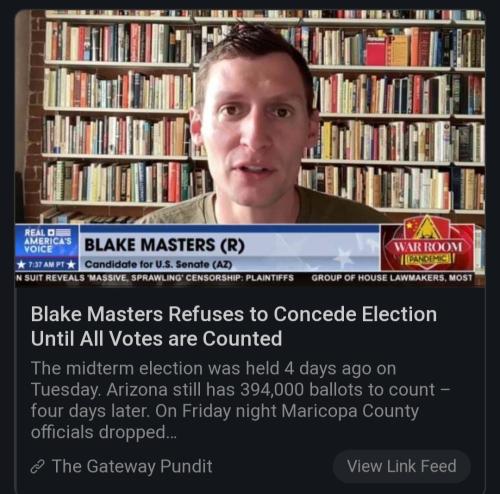The height and width of the screenshot is (494, 500).
Task: Click the biohazard triangle in the War Room logo
Action: click(x=427, y=228)
